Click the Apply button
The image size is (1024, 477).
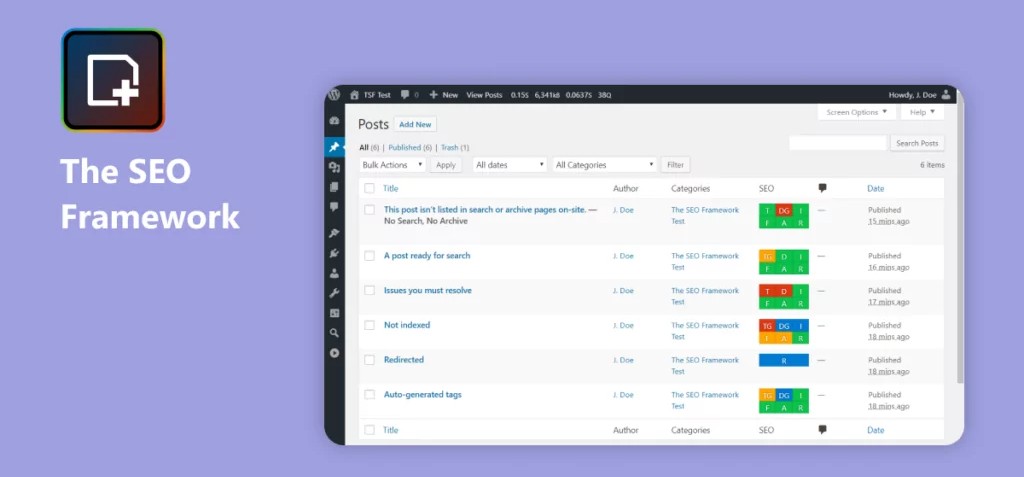[446, 165]
